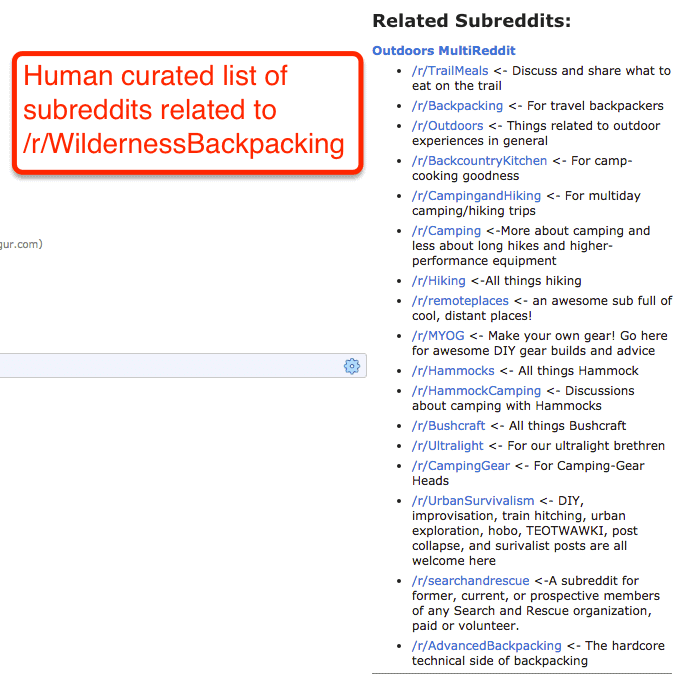Open the /r/remoteplaces link
The height and width of the screenshot is (674, 677).
coord(460,301)
